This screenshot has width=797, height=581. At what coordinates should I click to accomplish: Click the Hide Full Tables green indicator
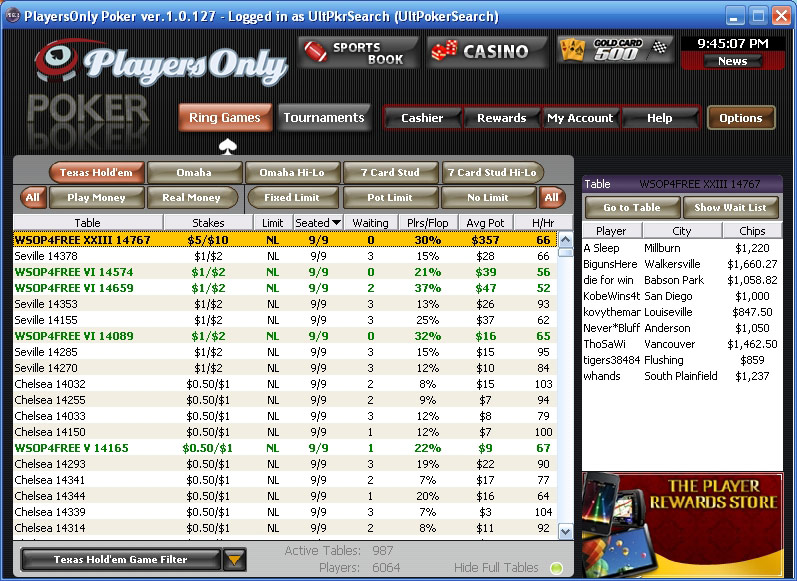click(556, 567)
